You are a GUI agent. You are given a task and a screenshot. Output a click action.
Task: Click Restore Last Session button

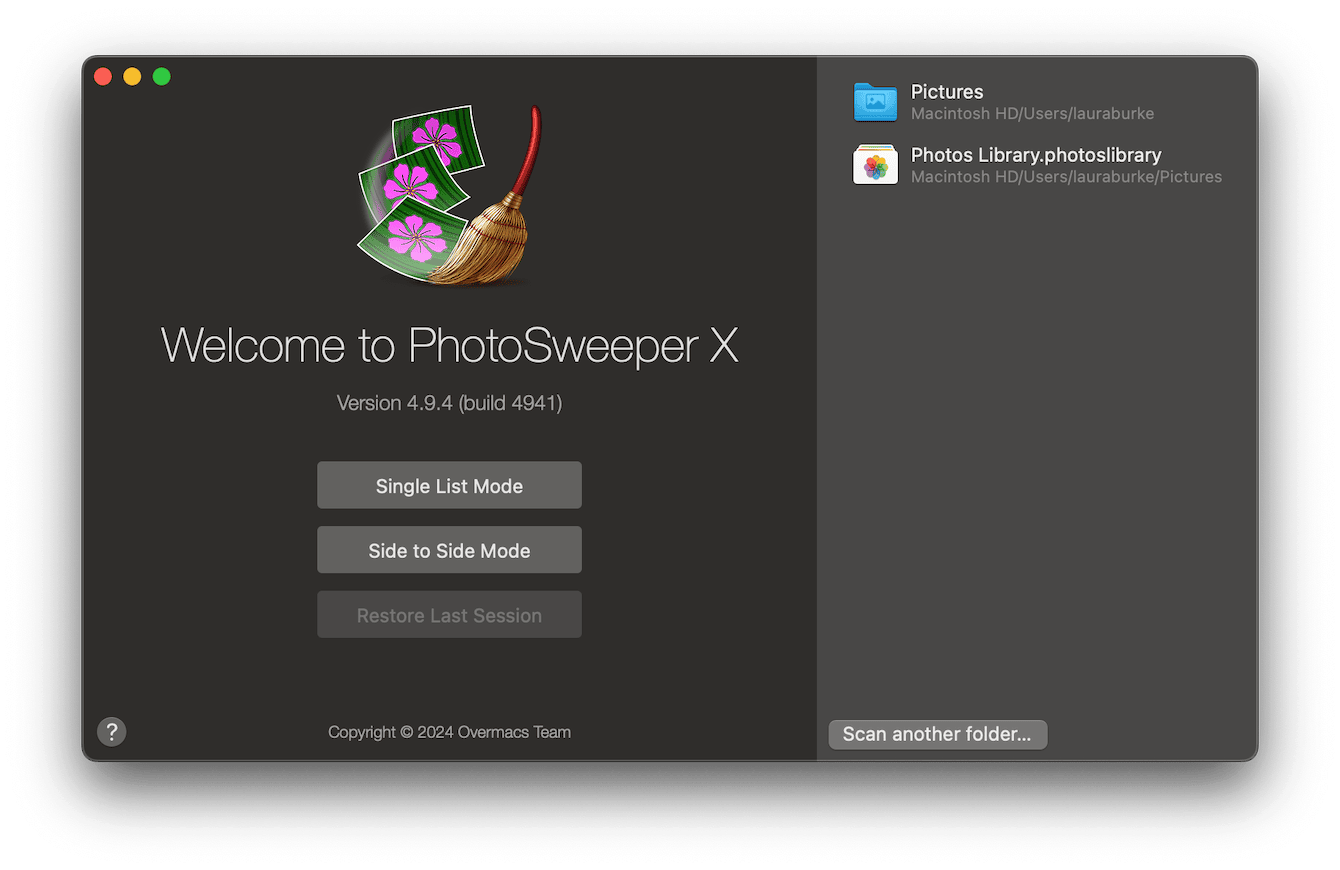pyautogui.click(x=449, y=615)
